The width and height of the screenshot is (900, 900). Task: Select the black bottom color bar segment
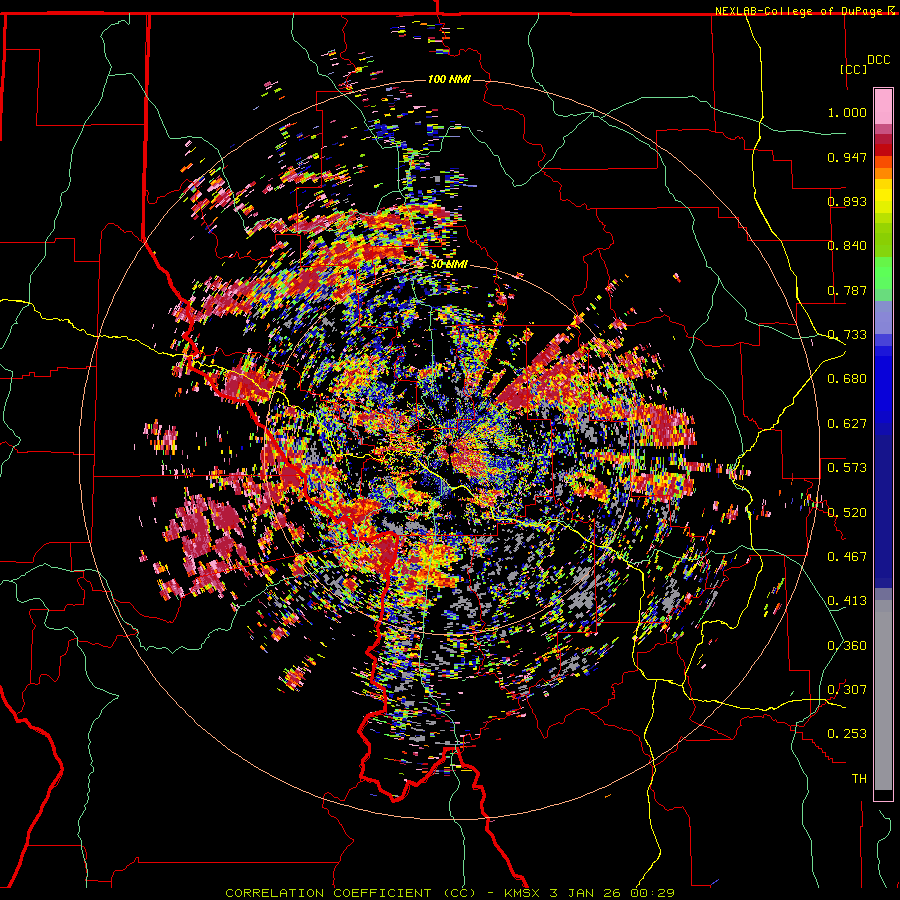click(x=883, y=795)
